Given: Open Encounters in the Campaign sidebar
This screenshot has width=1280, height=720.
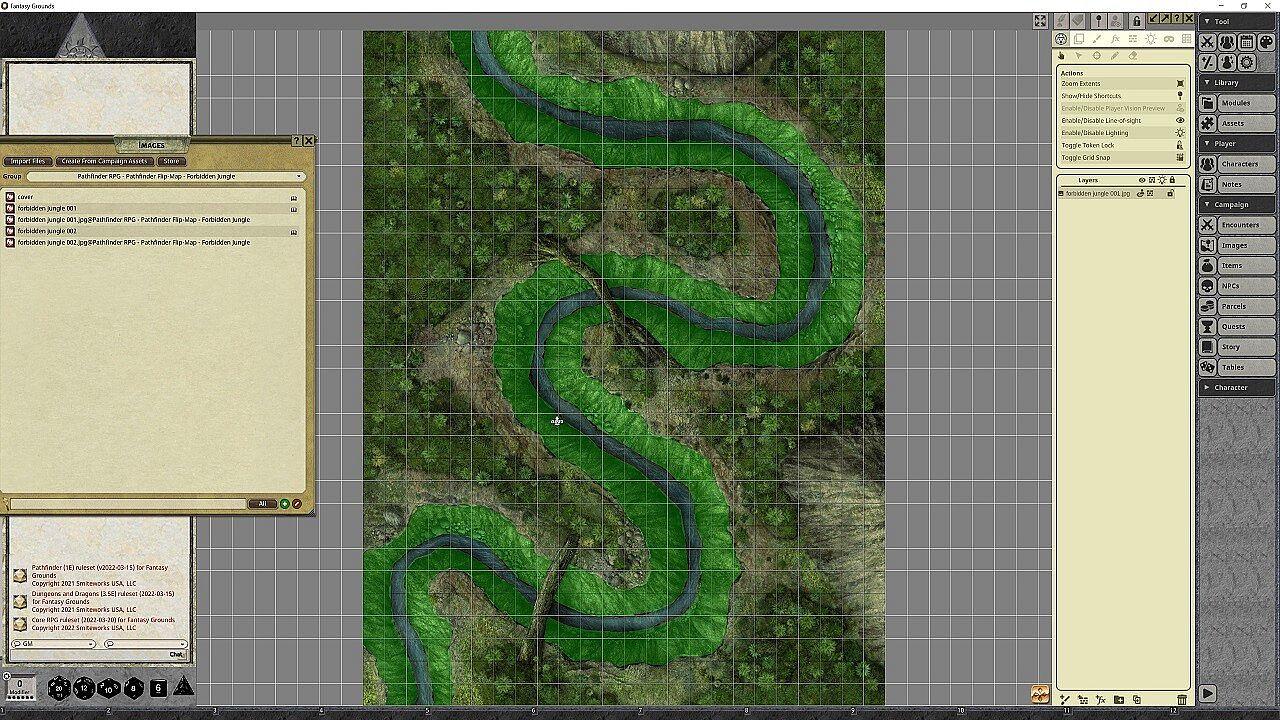Looking at the screenshot, I should tap(1238, 225).
